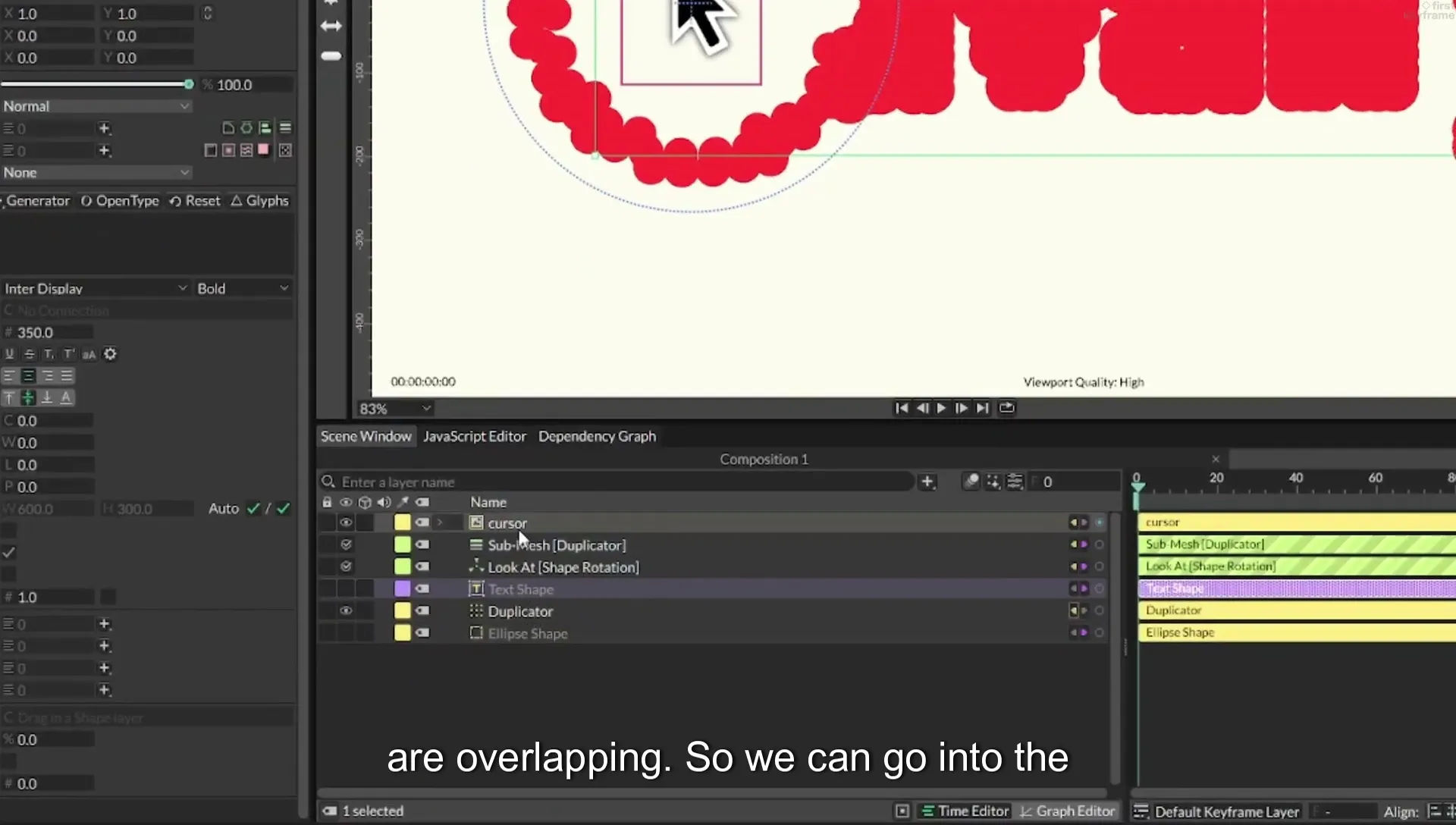Click the layer name search field
1456x825 pixels.
click(616, 482)
